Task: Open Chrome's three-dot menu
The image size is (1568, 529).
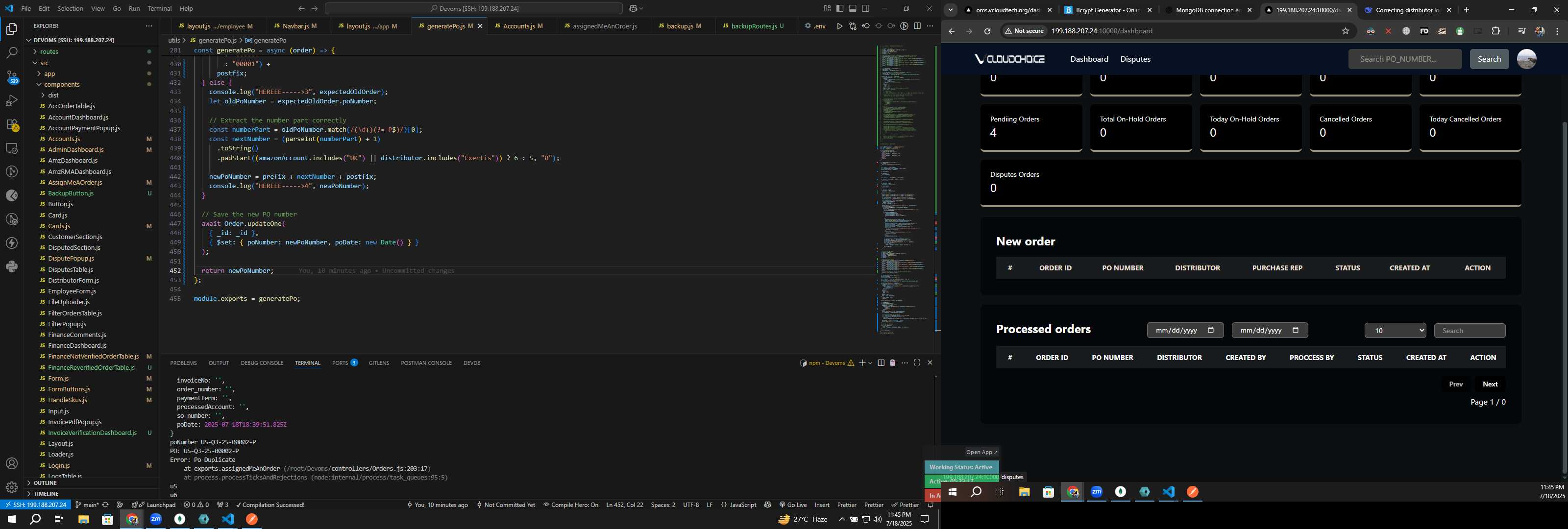Action: tap(1557, 31)
